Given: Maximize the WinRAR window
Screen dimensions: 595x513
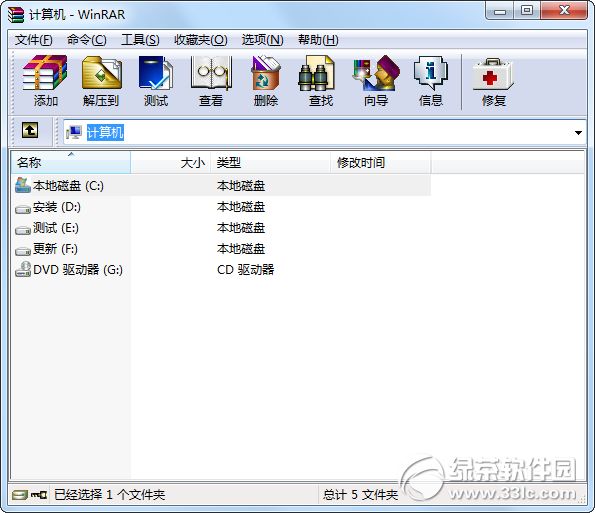Looking at the screenshot, I should tap(527, 11).
